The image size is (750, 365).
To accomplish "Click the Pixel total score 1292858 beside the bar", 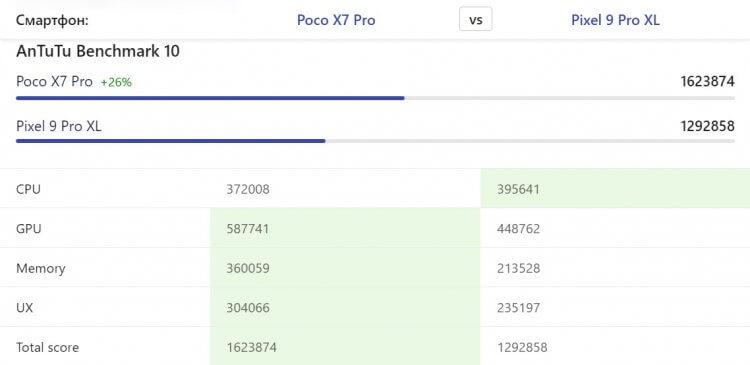I will (x=707, y=126).
